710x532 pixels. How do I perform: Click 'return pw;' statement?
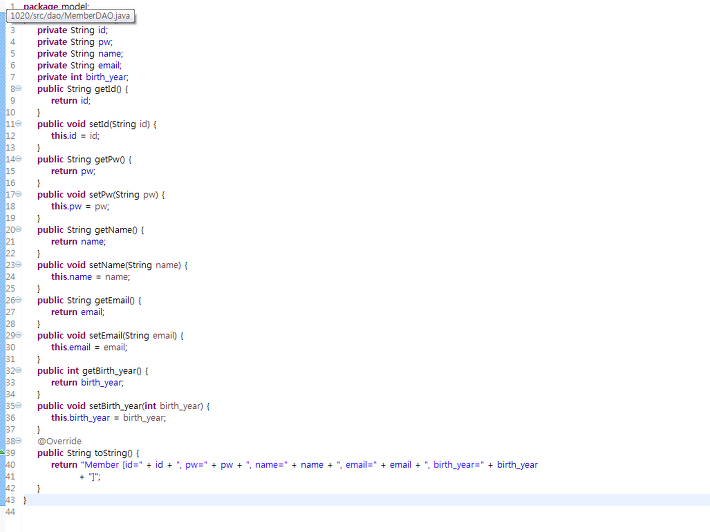tap(73, 171)
